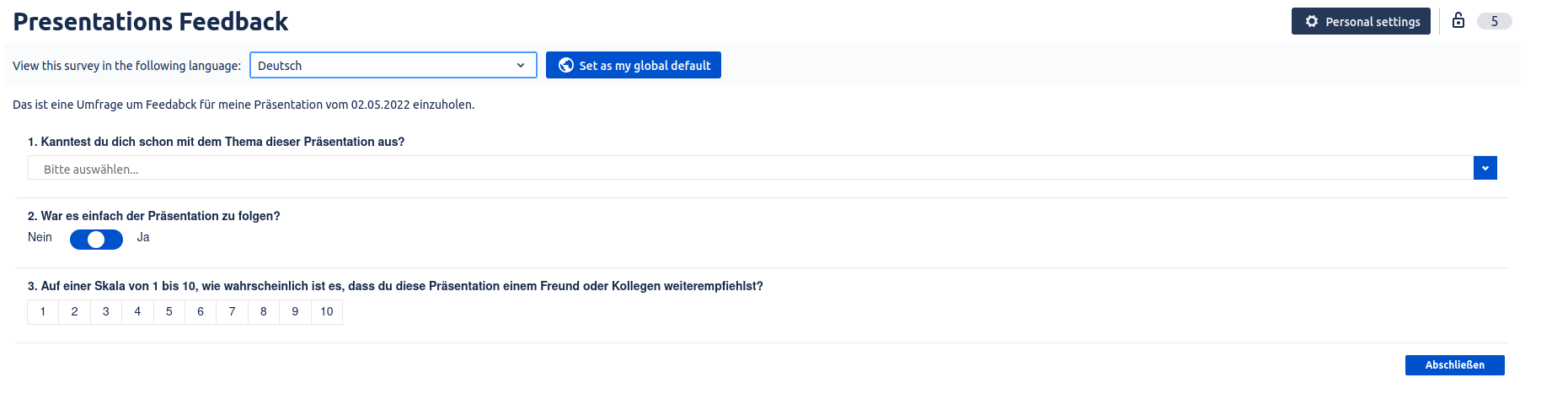Open the 'Bitte auswählen...' selection field
The image size is (1568, 399).
750,169
